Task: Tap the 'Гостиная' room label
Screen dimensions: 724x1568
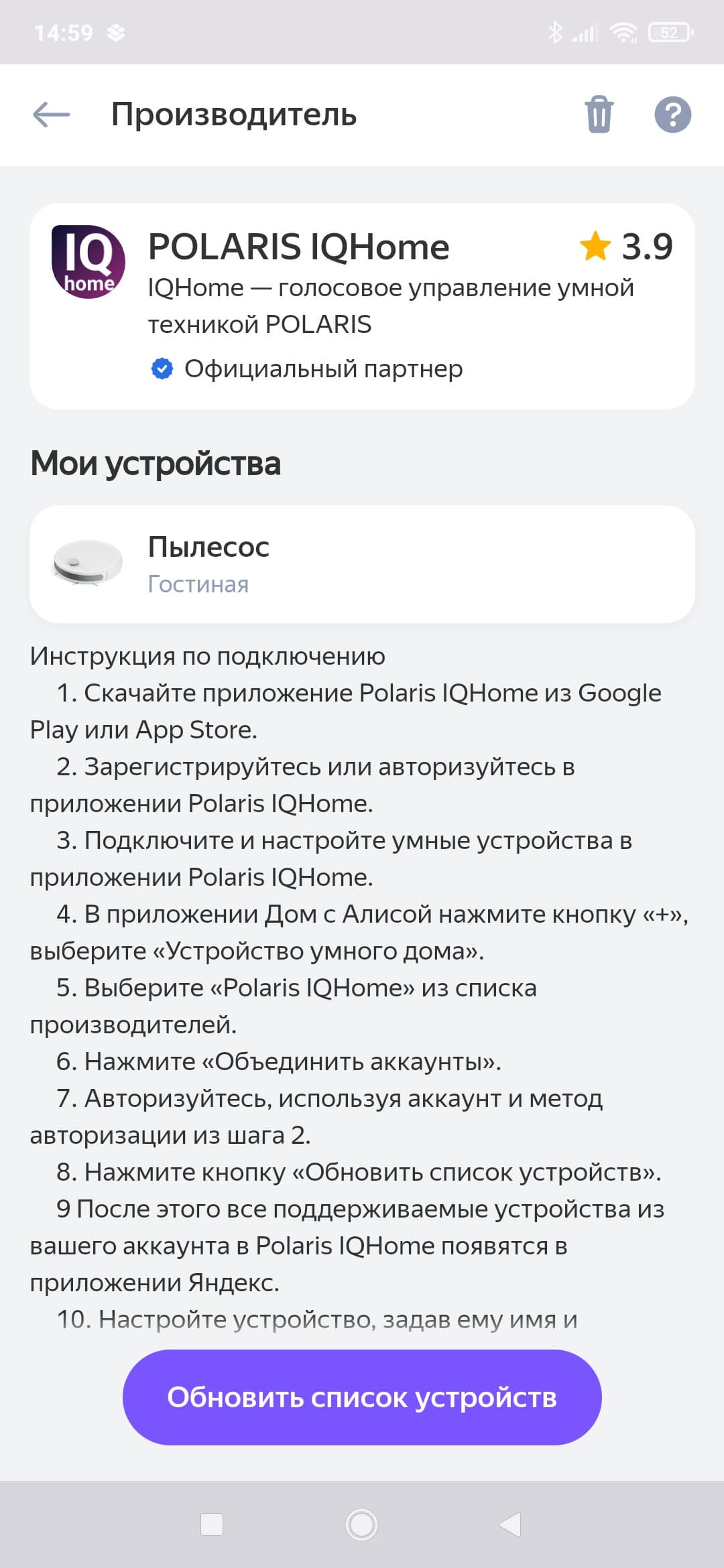Action: tap(198, 584)
